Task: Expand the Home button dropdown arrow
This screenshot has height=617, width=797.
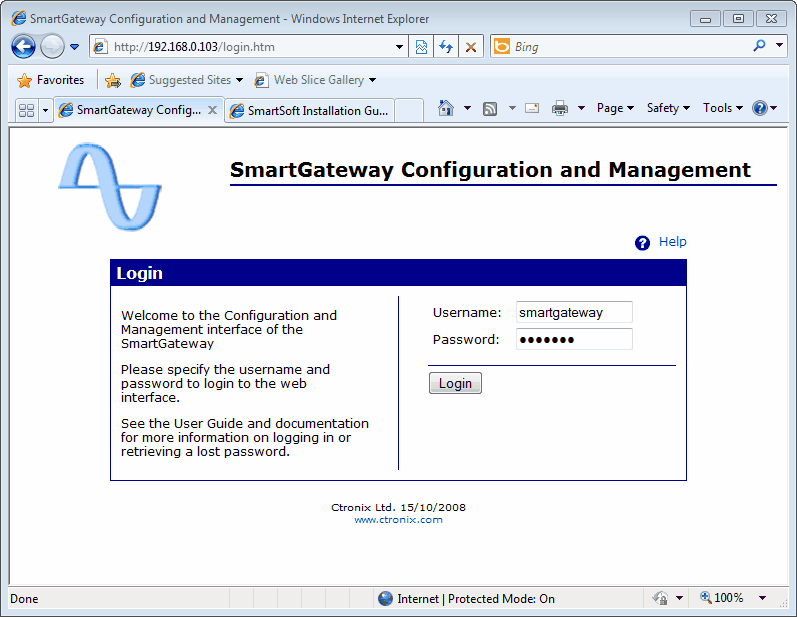Action: coord(467,108)
